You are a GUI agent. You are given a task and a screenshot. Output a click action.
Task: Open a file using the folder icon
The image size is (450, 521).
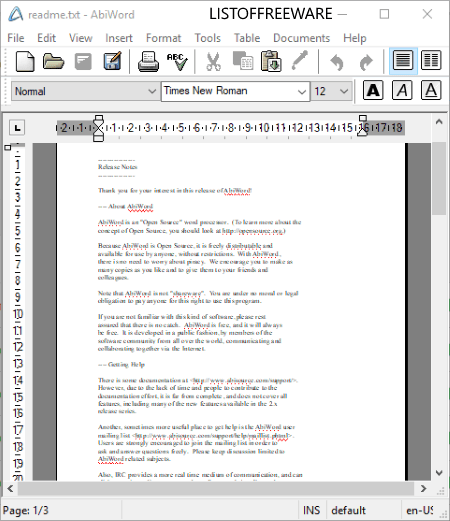53,61
